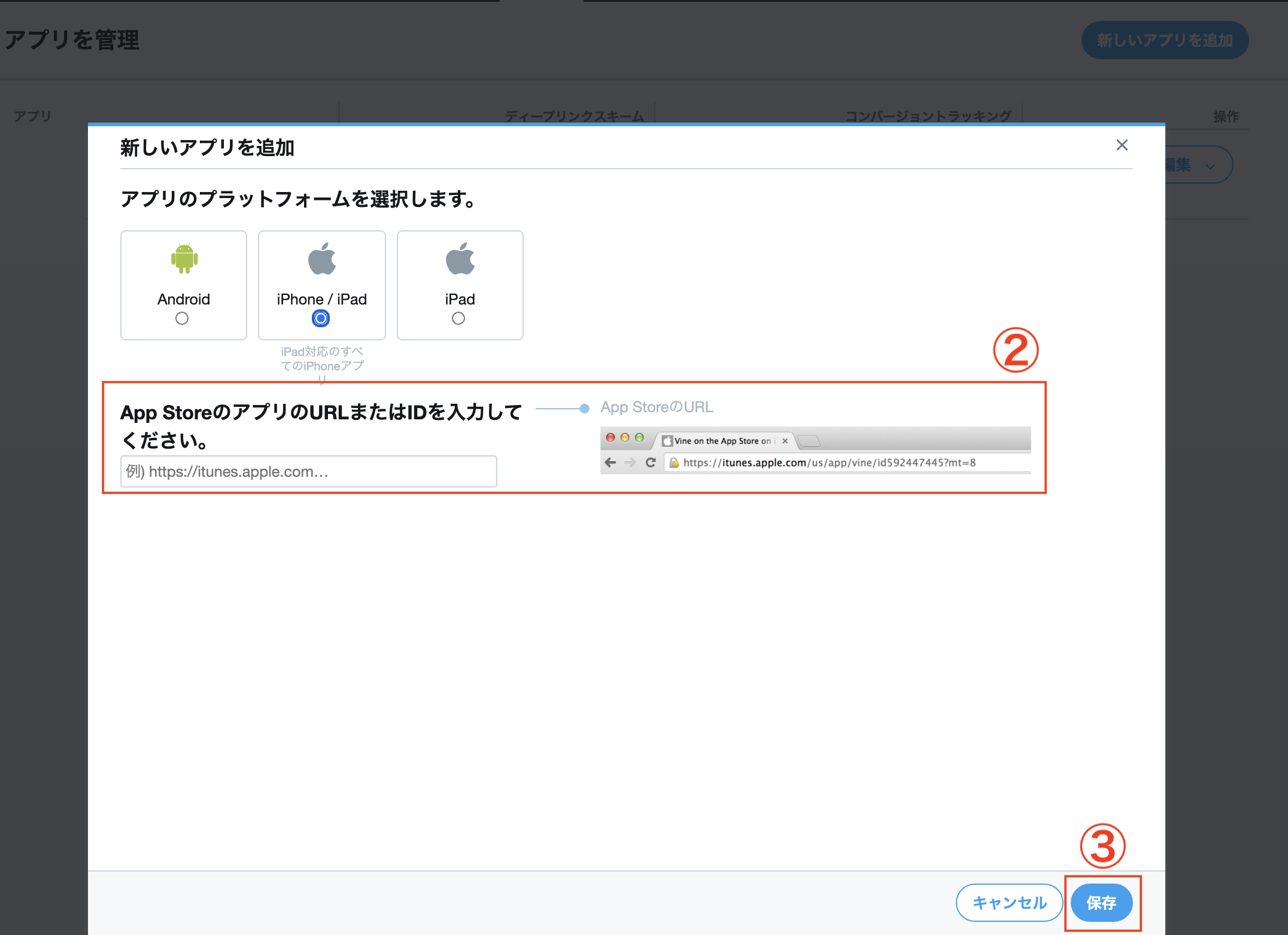This screenshot has width=1288, height=935.
Task: Click the Vine App Store tab favicon in the example image
Action: (669, 441)
